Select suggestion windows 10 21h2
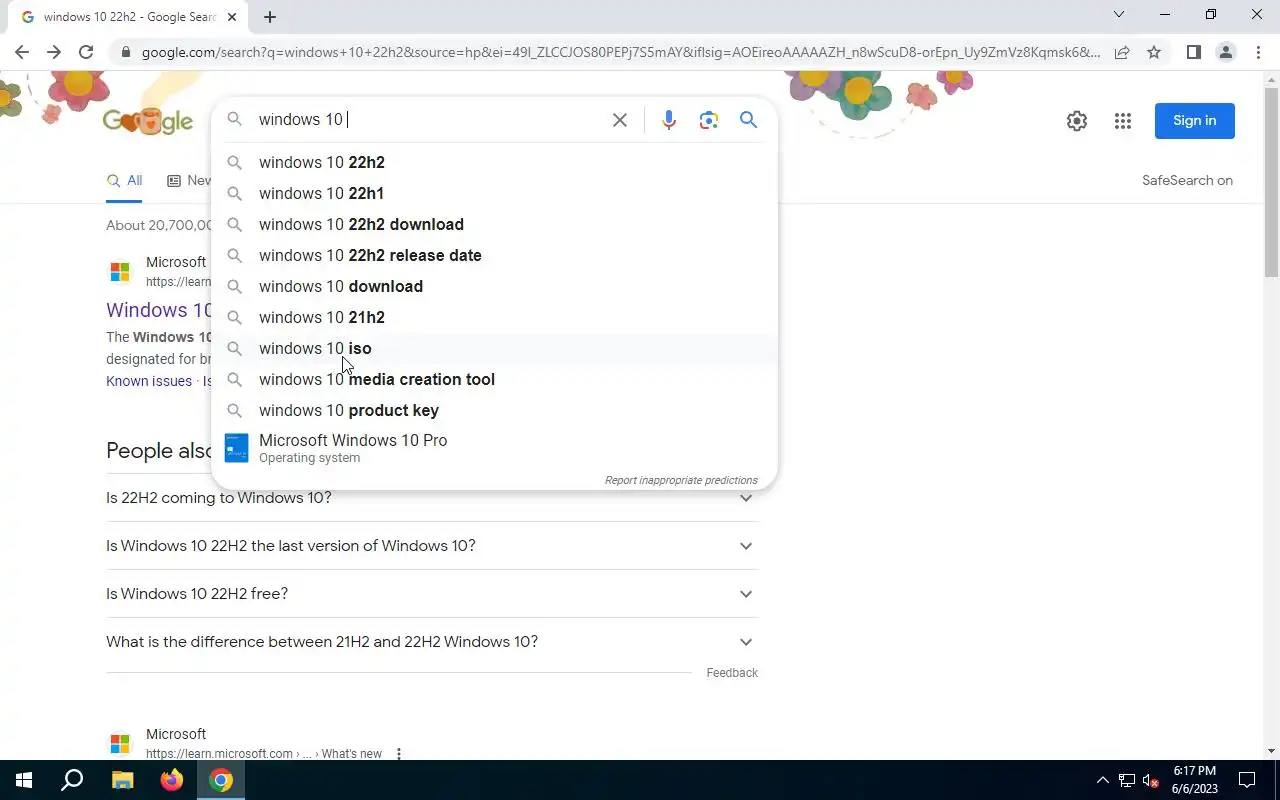 495,317
